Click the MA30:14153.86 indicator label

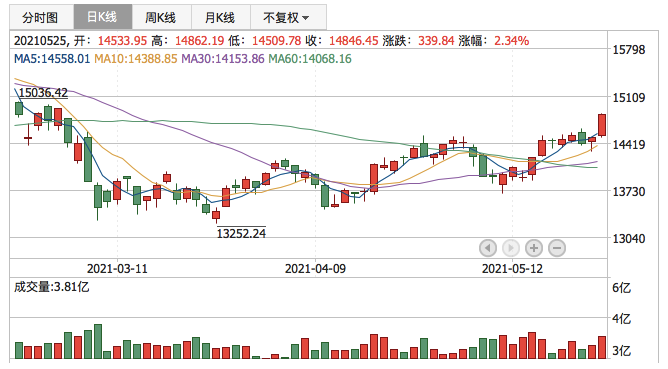click(223, 58)
